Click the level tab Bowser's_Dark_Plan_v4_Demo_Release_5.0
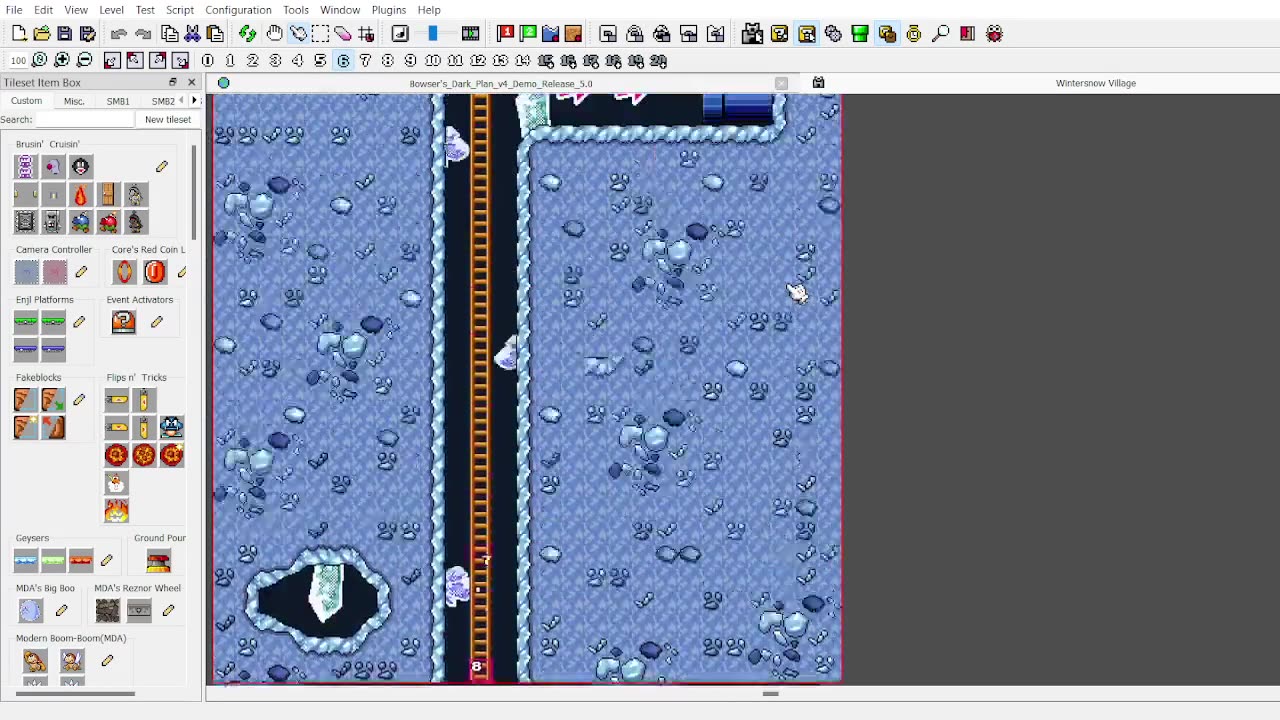This screenshot has width=1280, height=720. 501,84
